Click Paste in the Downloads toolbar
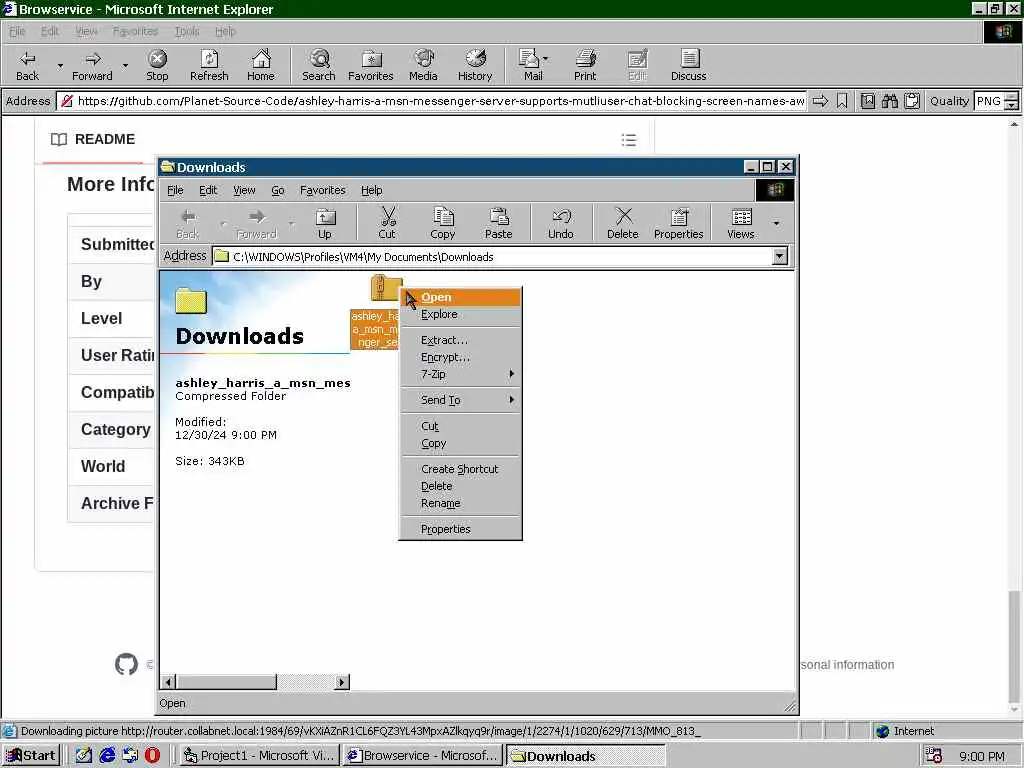The image size is (1024, 768). tap(498, 223)
